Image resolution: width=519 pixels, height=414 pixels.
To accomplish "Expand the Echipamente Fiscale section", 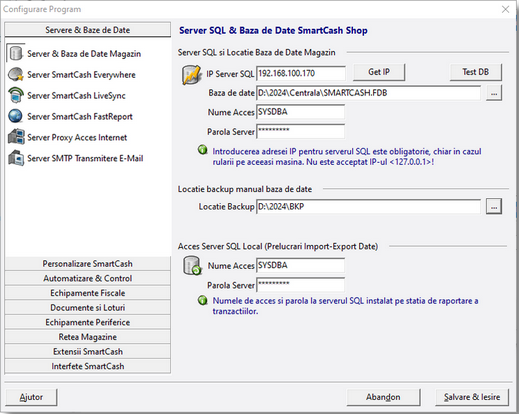I will click(x=88, y=293).
